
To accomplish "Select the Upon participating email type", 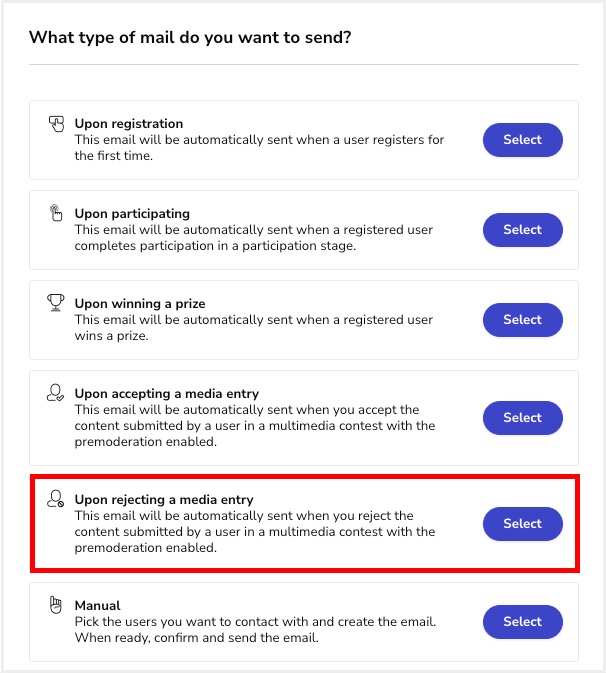I will click(523, 230).
